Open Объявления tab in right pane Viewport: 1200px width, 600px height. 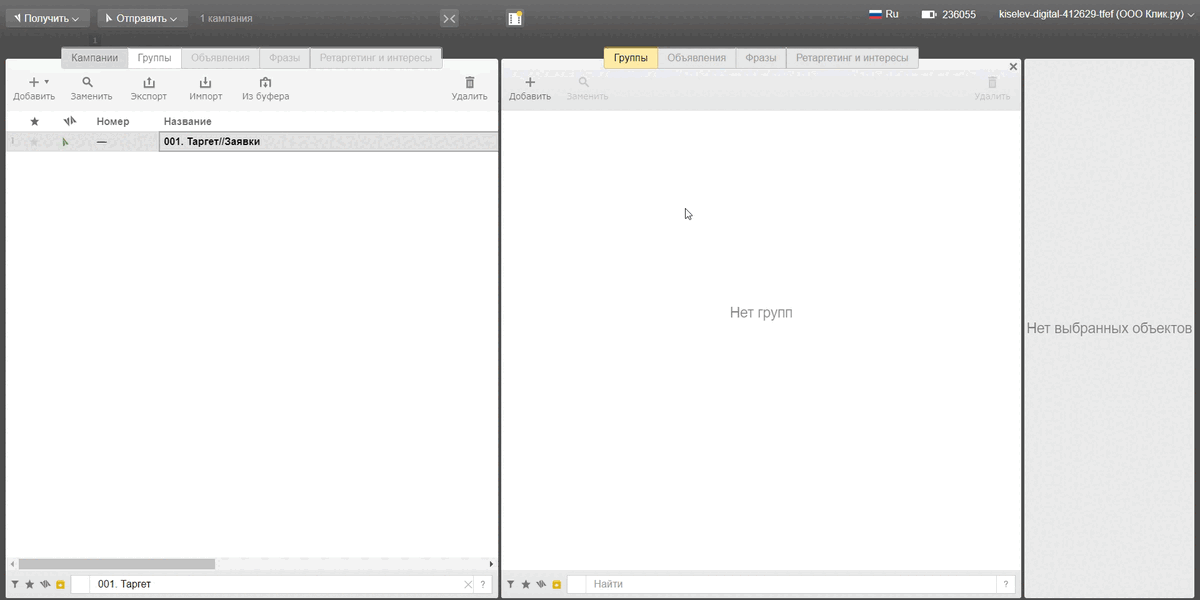[x=697, y=58]
